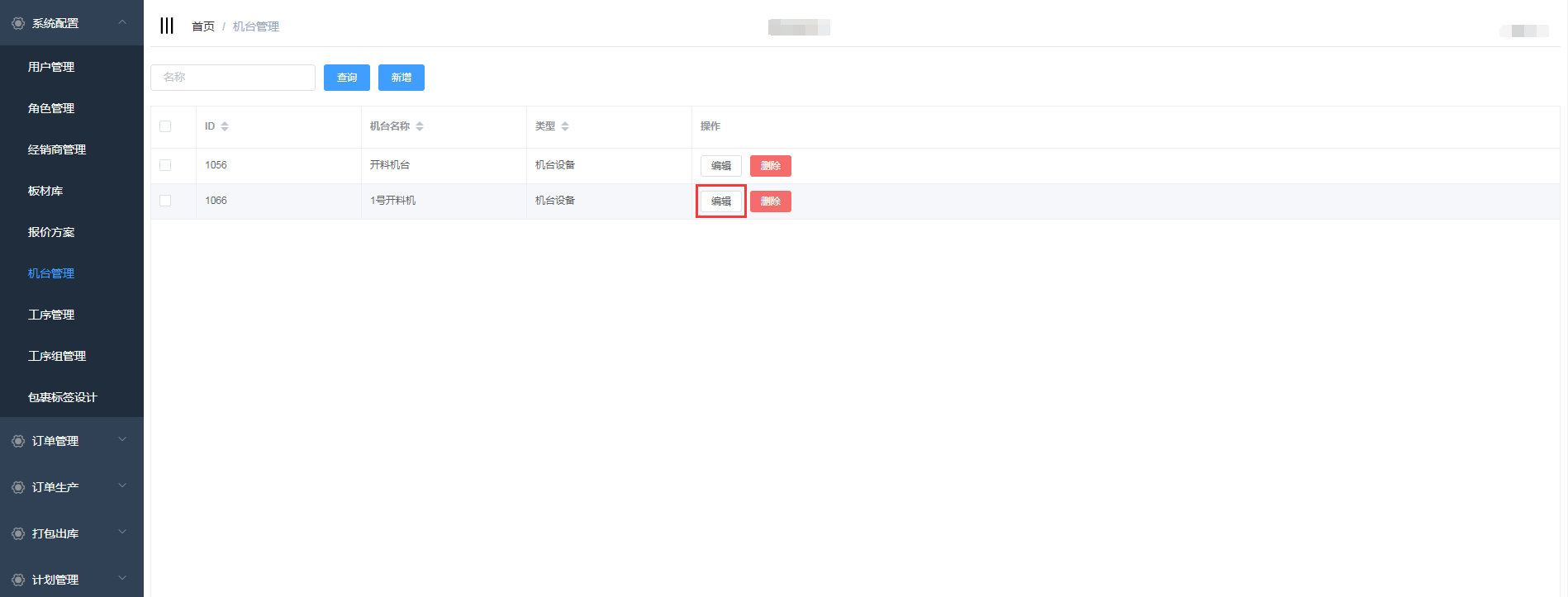Sort the table by ID column
Image resolution: width=1568 pixels, height=597 pixels.
[x=225, y=126]
